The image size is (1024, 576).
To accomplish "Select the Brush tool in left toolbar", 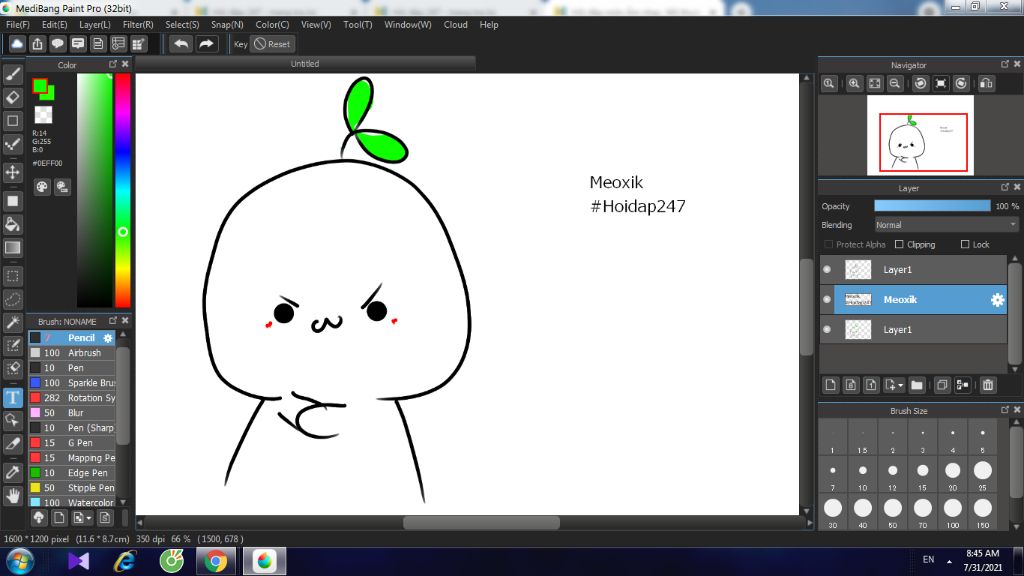I will [x=12, y=74].
